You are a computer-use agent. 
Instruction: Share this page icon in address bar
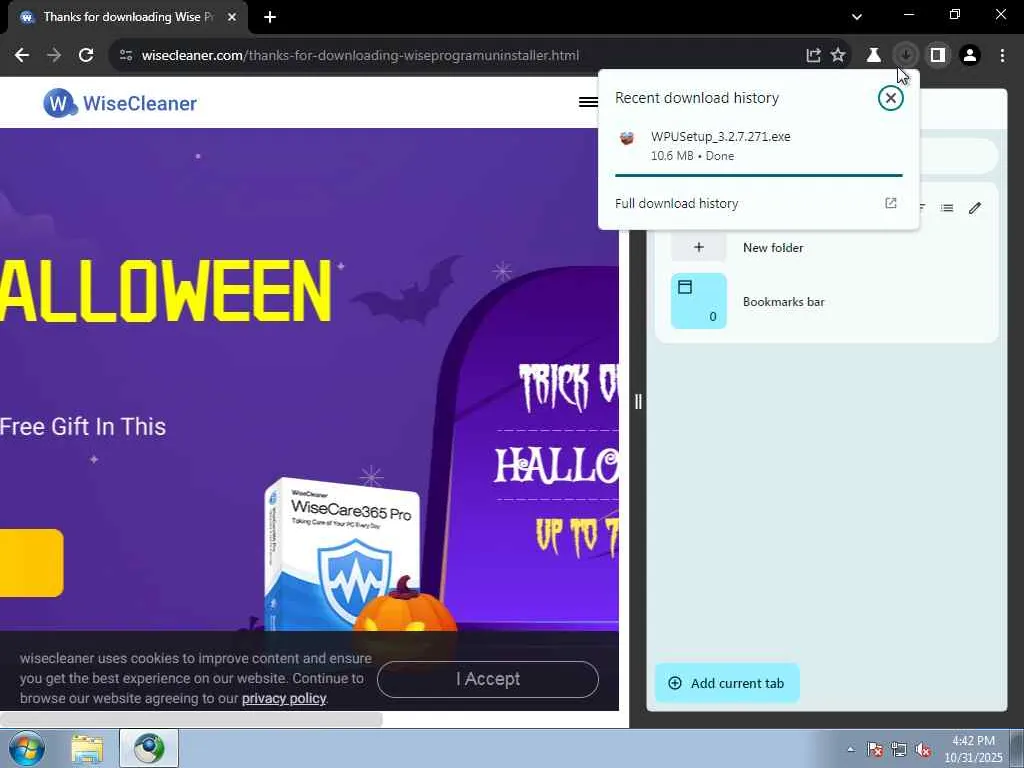point(813,56)
